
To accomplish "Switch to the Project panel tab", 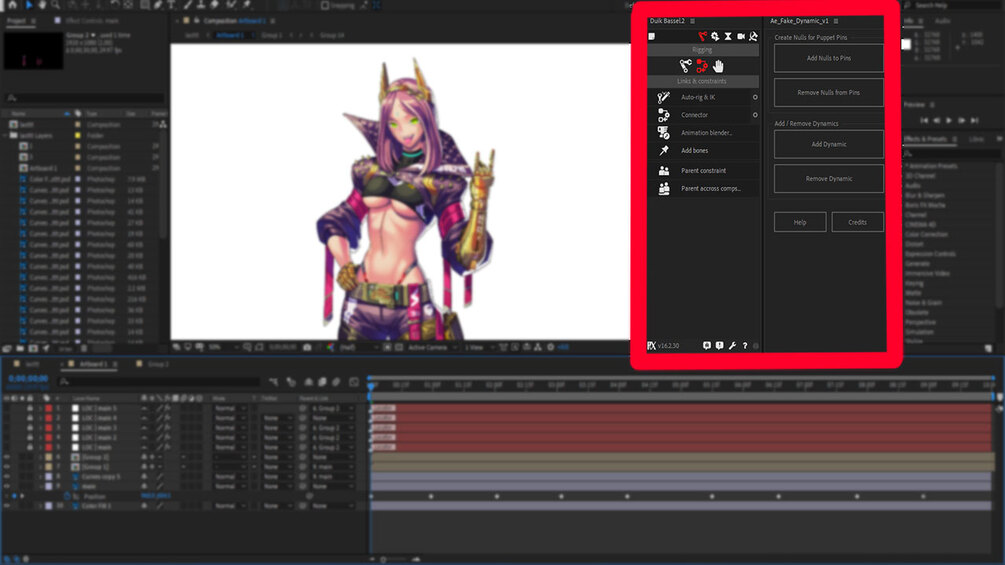I will pyautogui.click(x=17, y=21).
